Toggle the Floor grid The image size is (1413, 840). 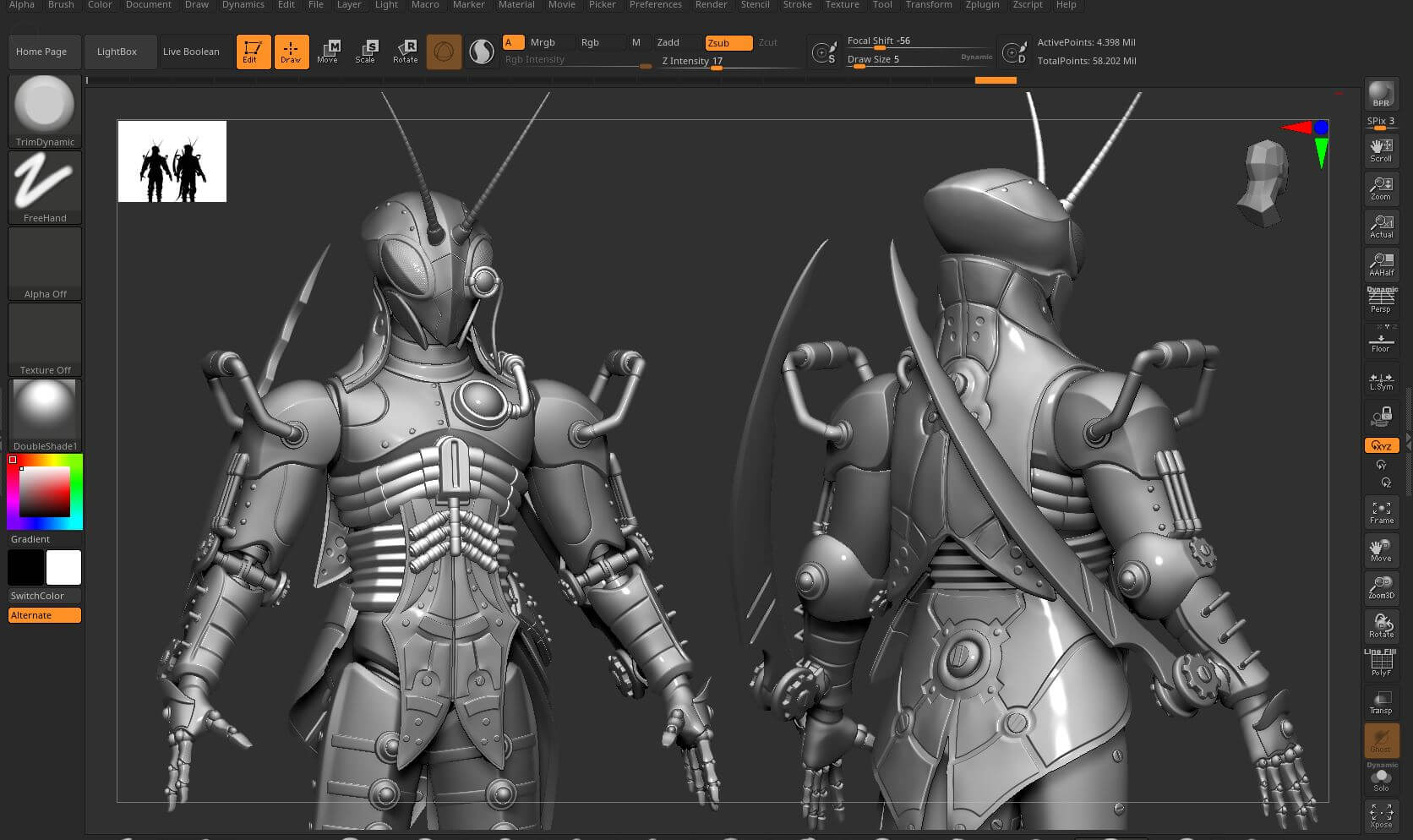pos(1381,341)
